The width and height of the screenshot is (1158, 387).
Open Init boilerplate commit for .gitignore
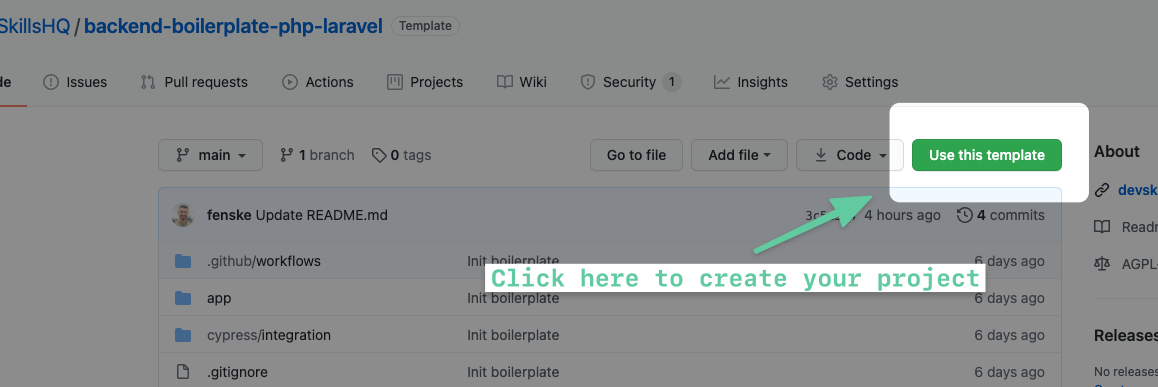[513, 372]
